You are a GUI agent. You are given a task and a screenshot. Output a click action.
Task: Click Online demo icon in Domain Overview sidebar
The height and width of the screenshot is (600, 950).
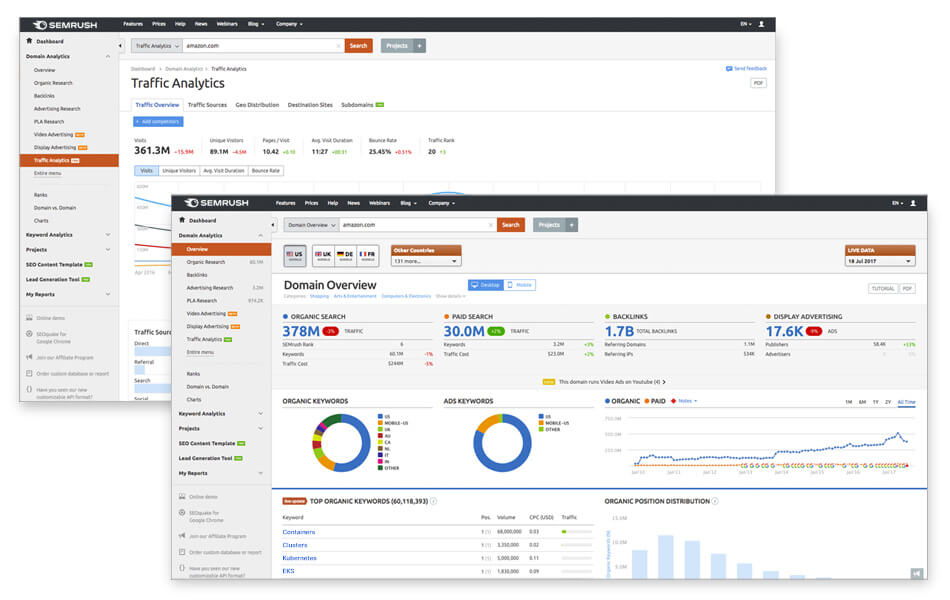tap(182, 496)
